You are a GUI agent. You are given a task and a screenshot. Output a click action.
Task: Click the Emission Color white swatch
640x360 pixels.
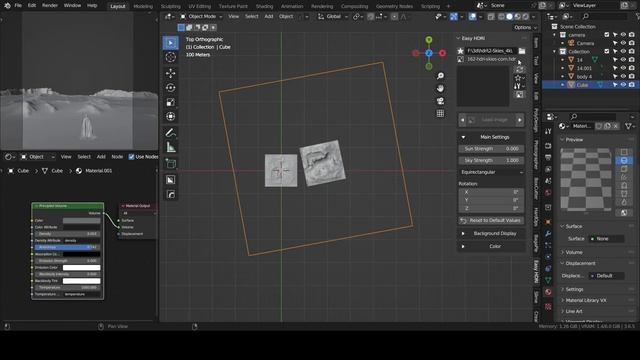(x=81, y=267)
